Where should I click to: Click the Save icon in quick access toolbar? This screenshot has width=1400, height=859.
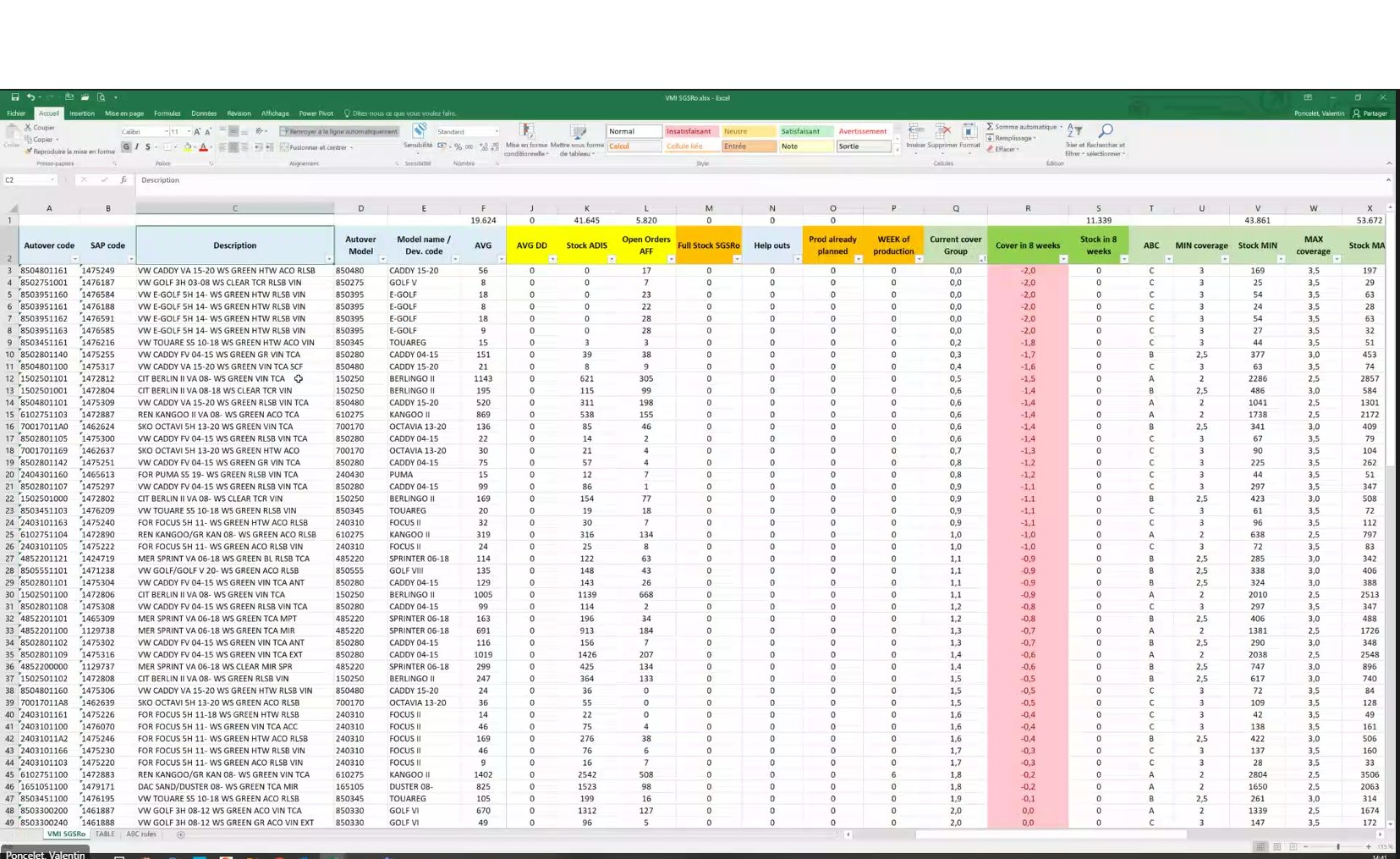[x=15, y=97]
